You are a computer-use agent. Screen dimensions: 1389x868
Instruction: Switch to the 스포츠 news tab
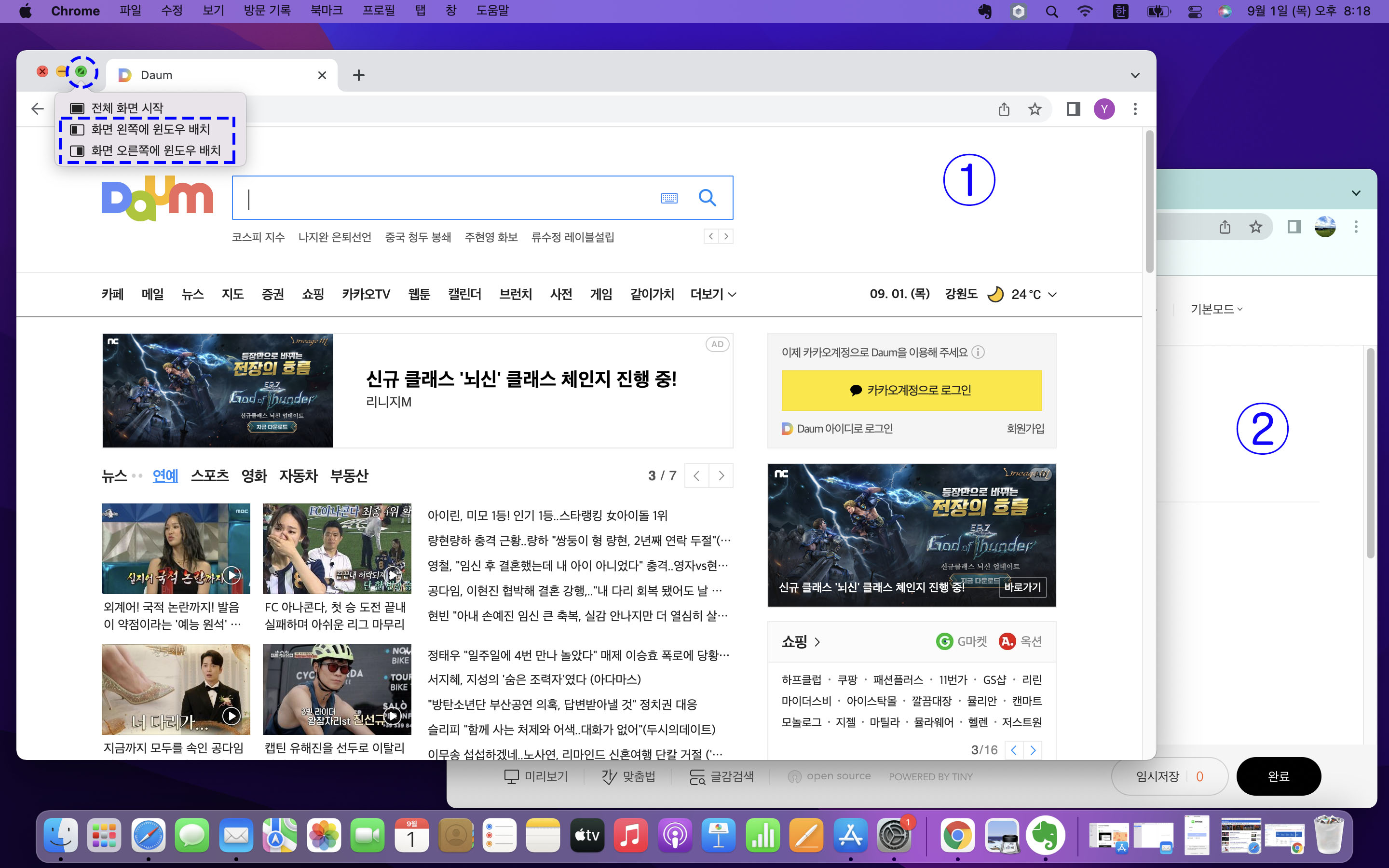pyautogui.click(x=209, y=476)
